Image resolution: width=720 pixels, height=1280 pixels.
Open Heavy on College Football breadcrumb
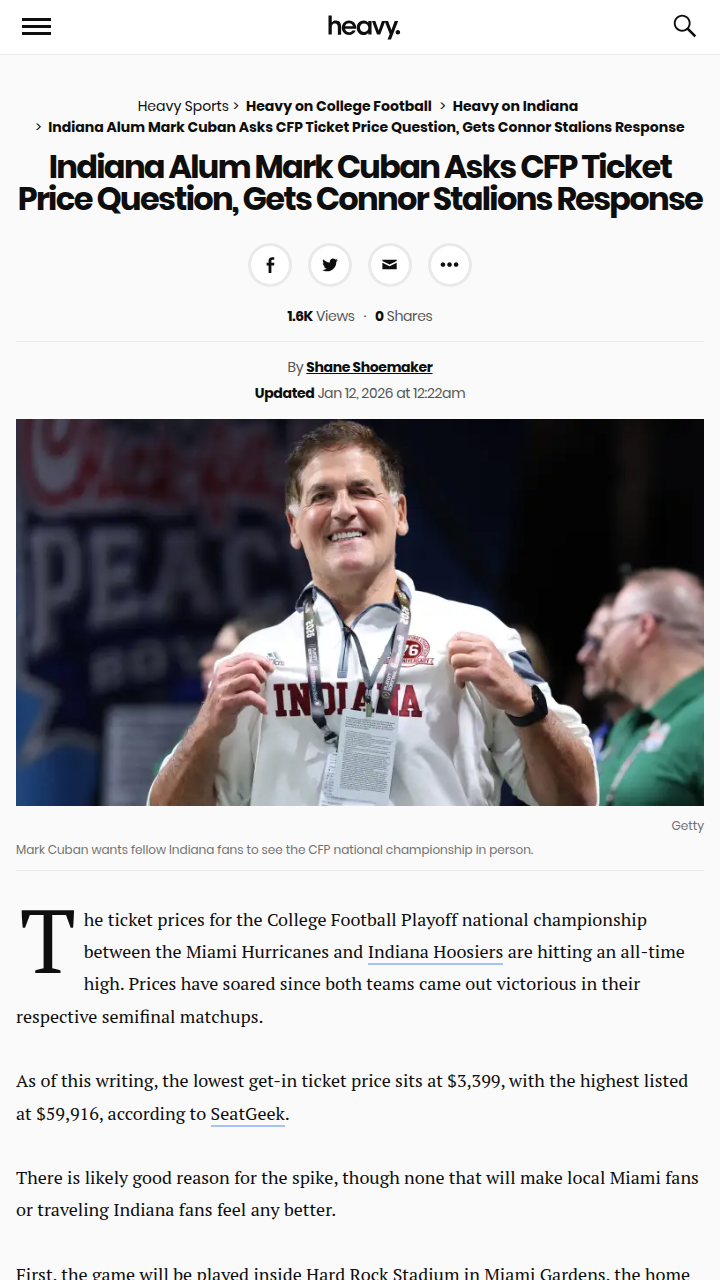click(x=339, y=106)
